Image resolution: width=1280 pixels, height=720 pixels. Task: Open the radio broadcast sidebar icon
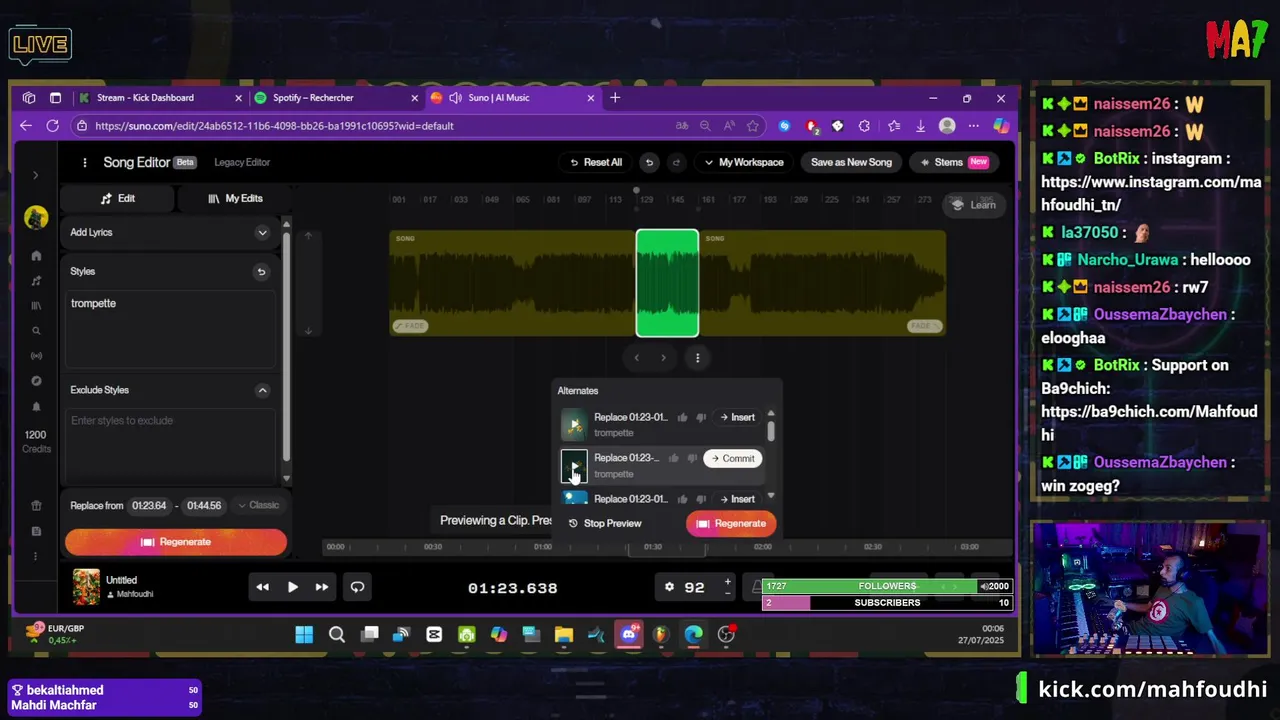(x=36, y=356)
